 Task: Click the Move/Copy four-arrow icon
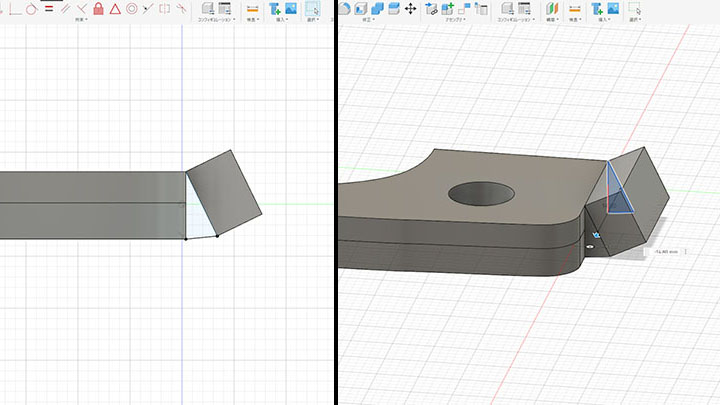410,8
